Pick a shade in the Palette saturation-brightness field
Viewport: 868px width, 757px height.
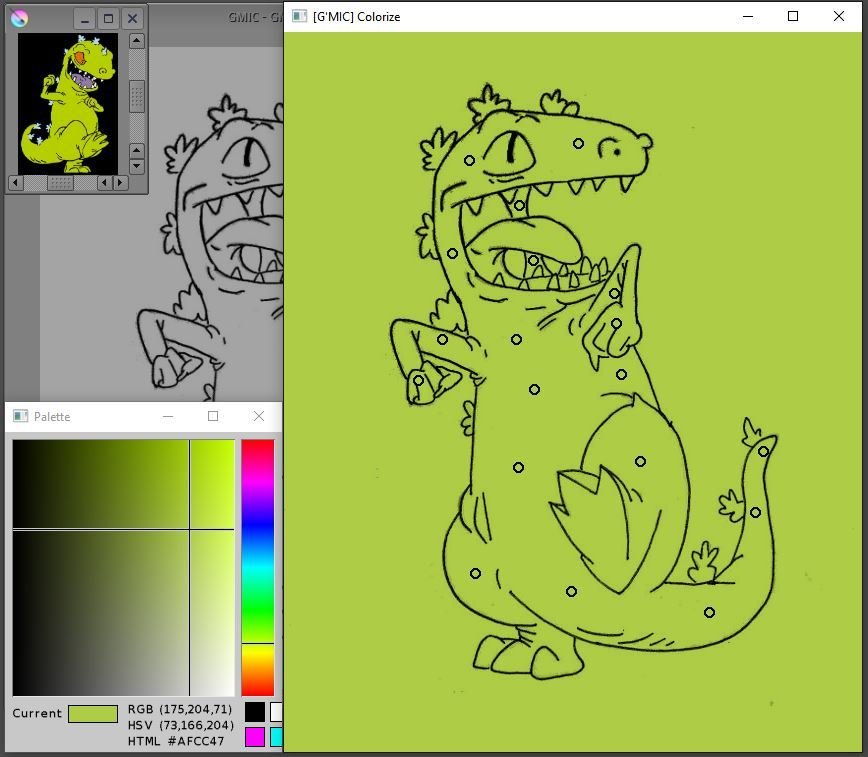coord(123,568)
